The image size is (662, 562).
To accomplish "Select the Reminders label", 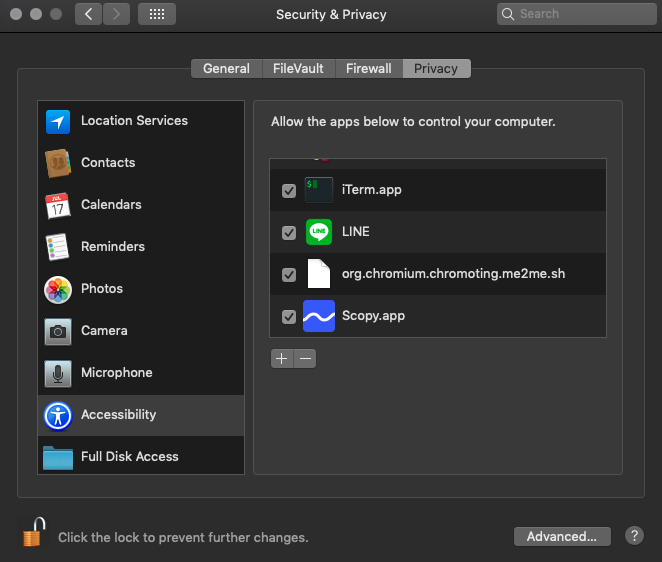I will pos(113,247).
